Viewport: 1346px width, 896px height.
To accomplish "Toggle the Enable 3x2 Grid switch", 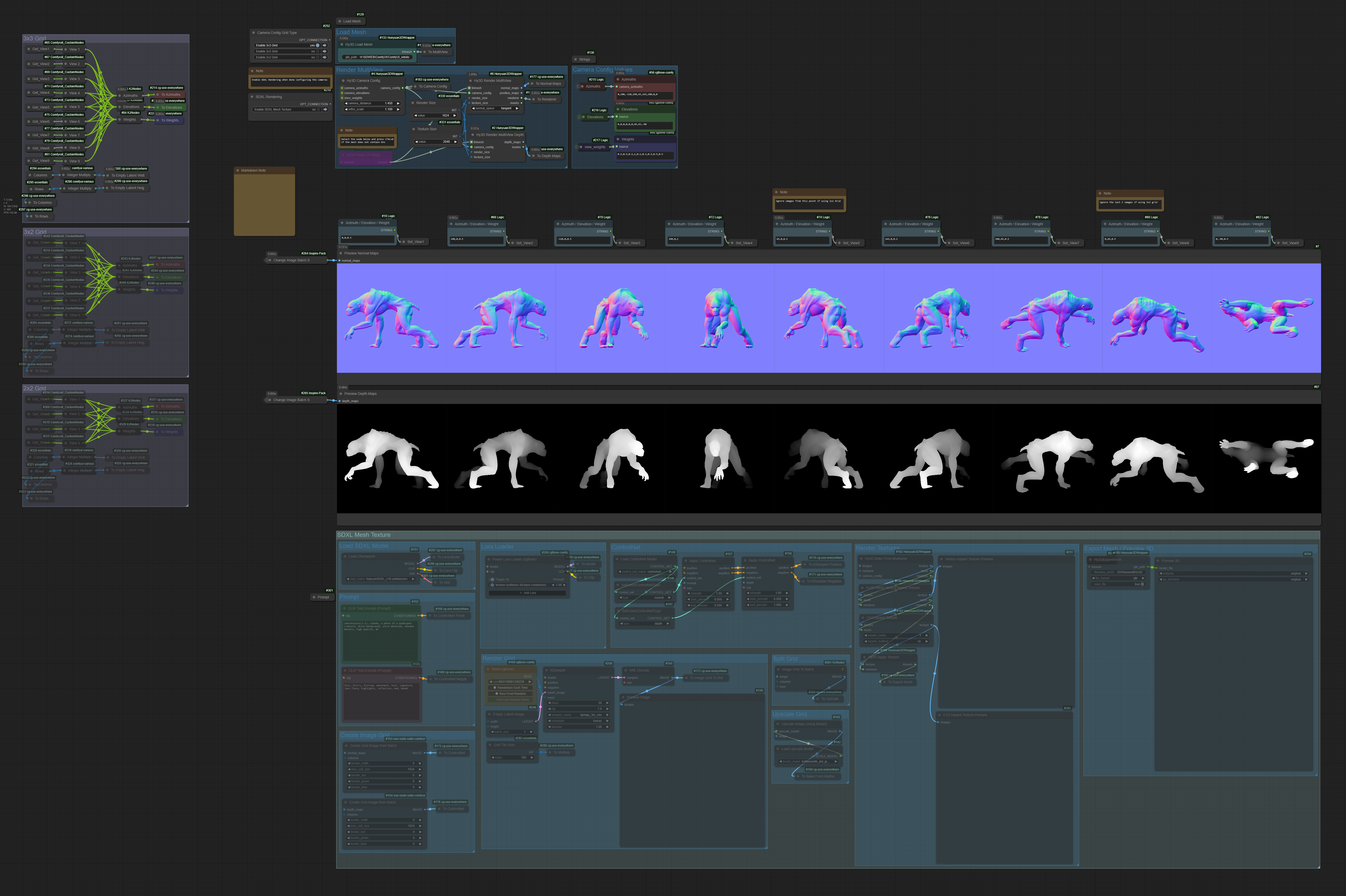I will pos(318,51).
